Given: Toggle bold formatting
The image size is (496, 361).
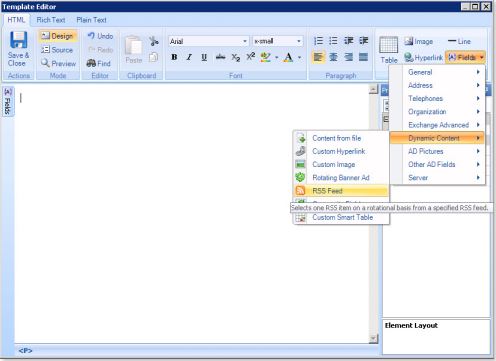Looking at the screenshot, I should tap(174, 57).
